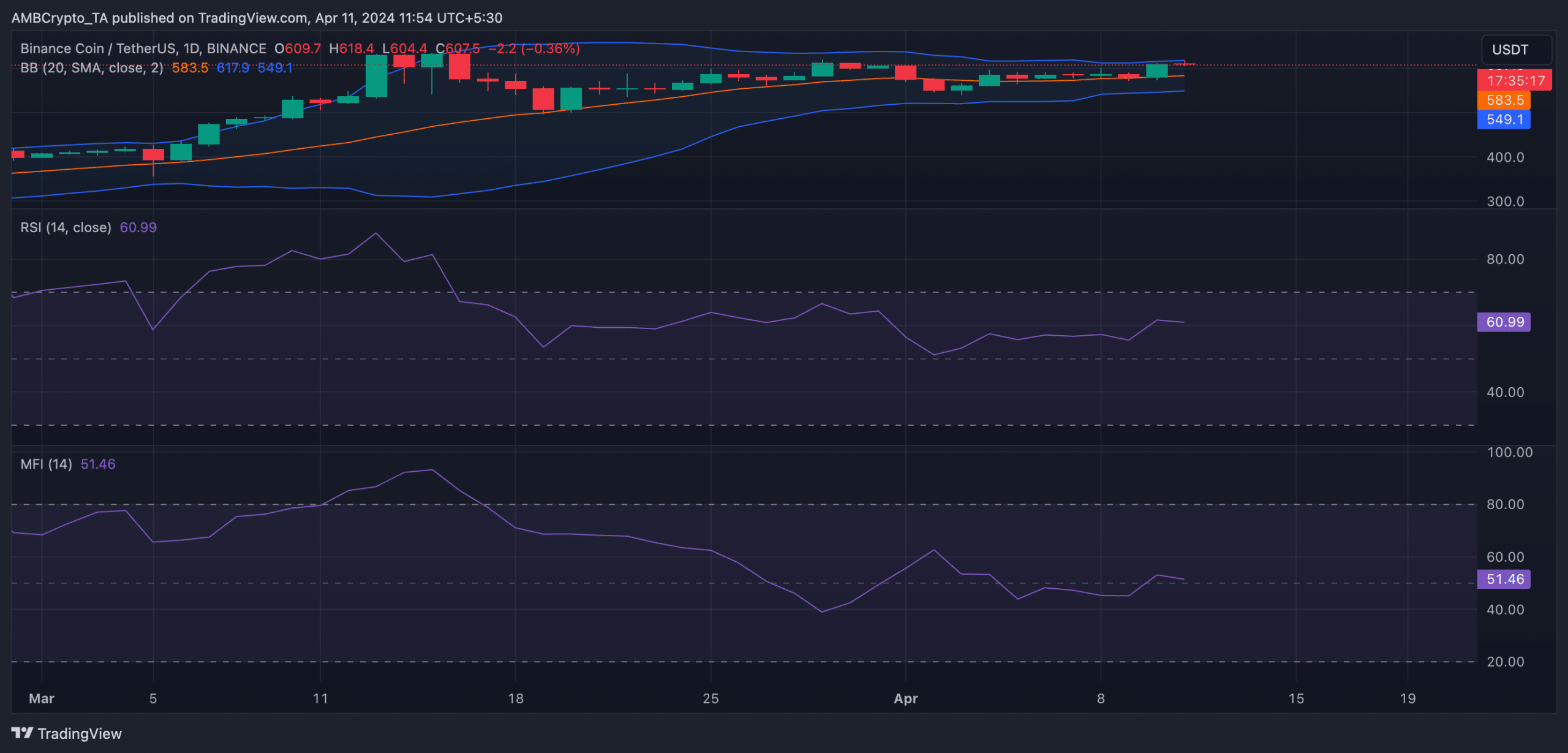Screen dimensions: 1568x753
Task: Click the price change −2.2 (−0.36%) value
Action: coord(534,48)
